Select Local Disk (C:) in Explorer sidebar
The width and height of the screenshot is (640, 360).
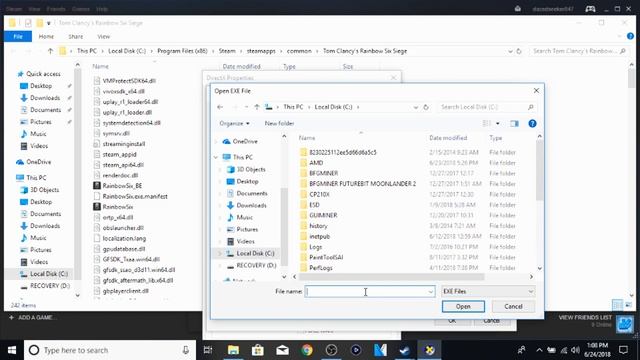(49, 274)
